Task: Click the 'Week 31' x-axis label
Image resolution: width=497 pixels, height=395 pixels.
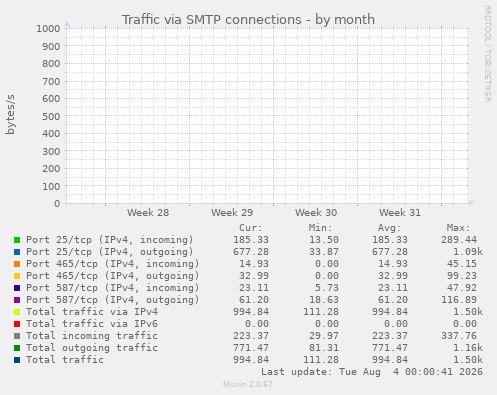Action: point(400,212)
